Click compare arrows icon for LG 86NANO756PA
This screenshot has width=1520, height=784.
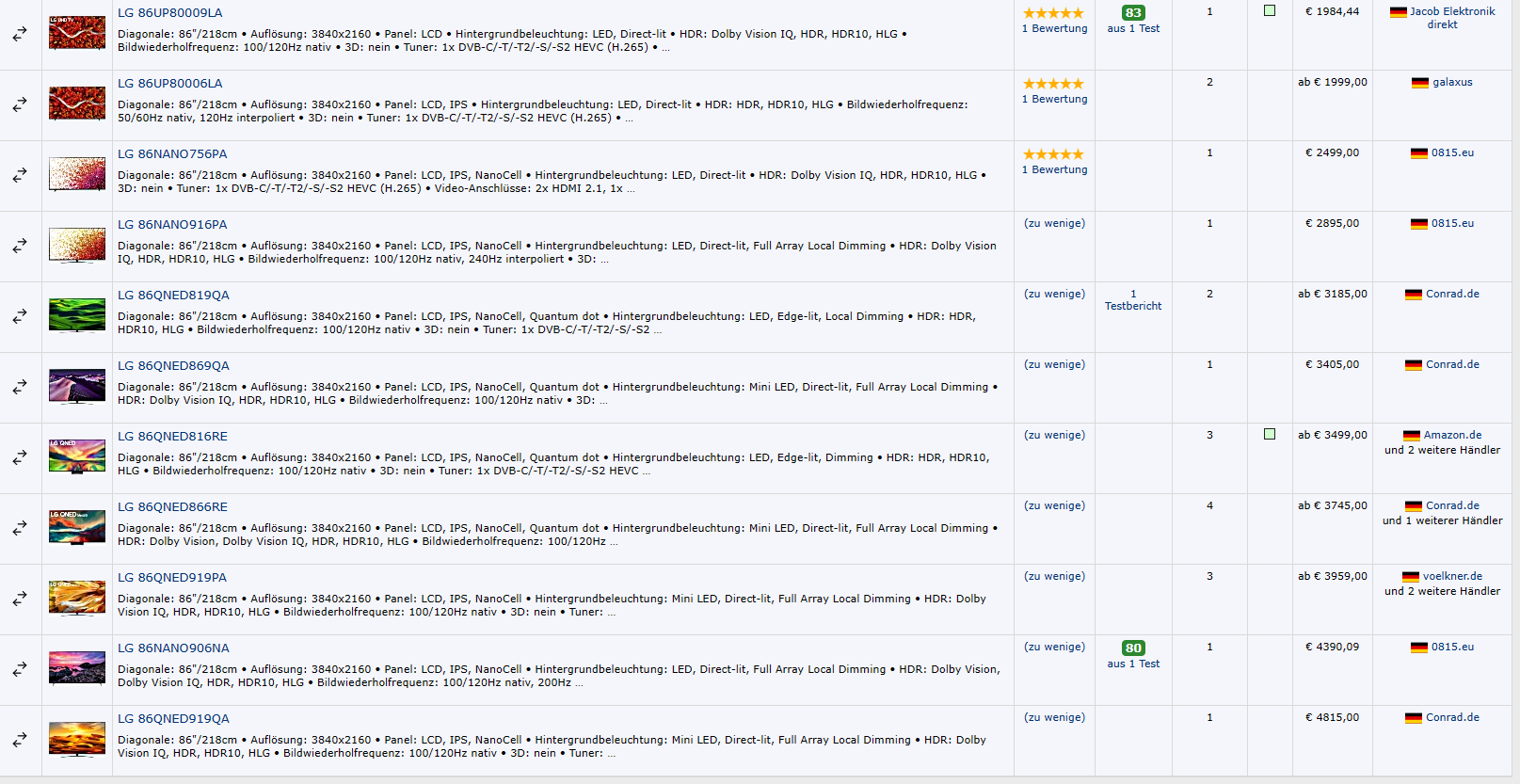[x=20, y=175]
